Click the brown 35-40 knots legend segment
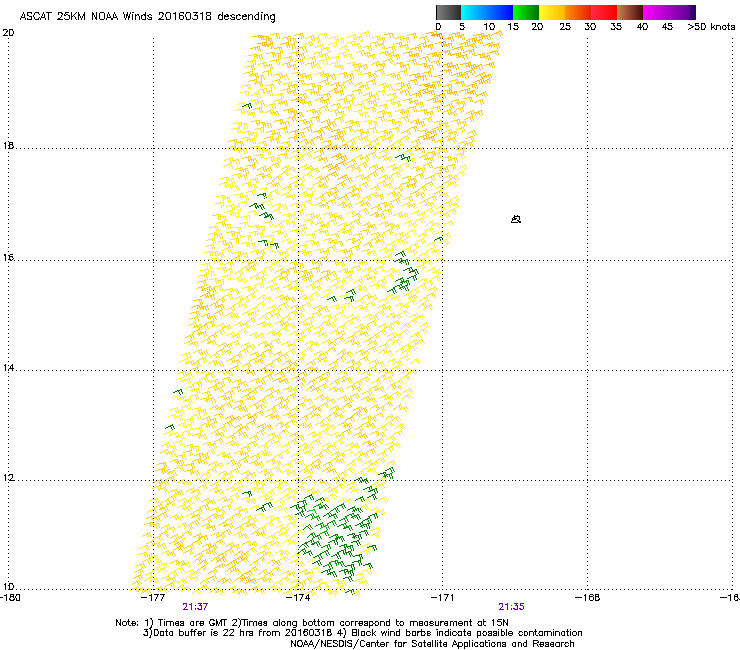 pos(630,12)
